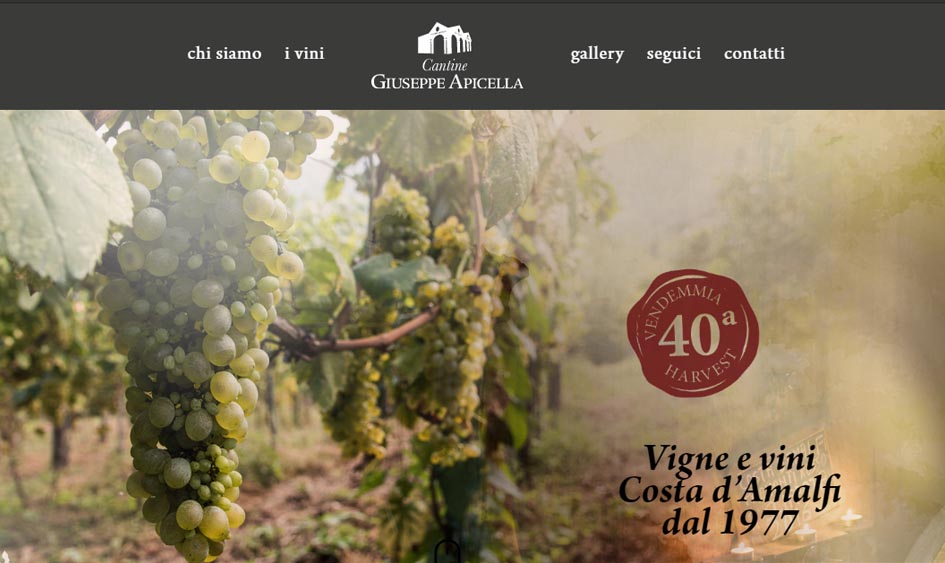945x563 pixels.
Task: Click the small white icon in bottom-left corner
Action: point(4,557)
